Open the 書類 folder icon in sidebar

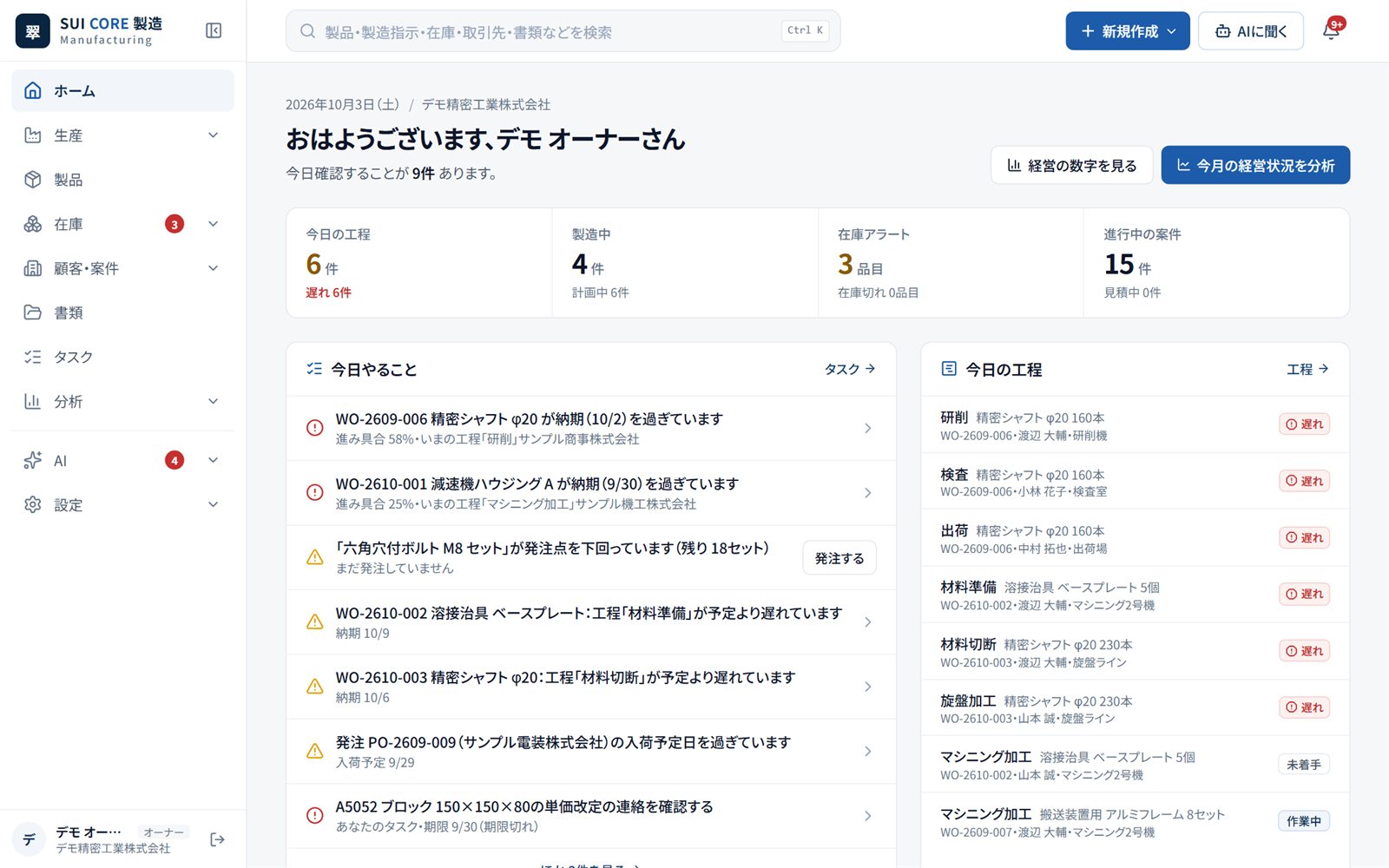[33, 312]
